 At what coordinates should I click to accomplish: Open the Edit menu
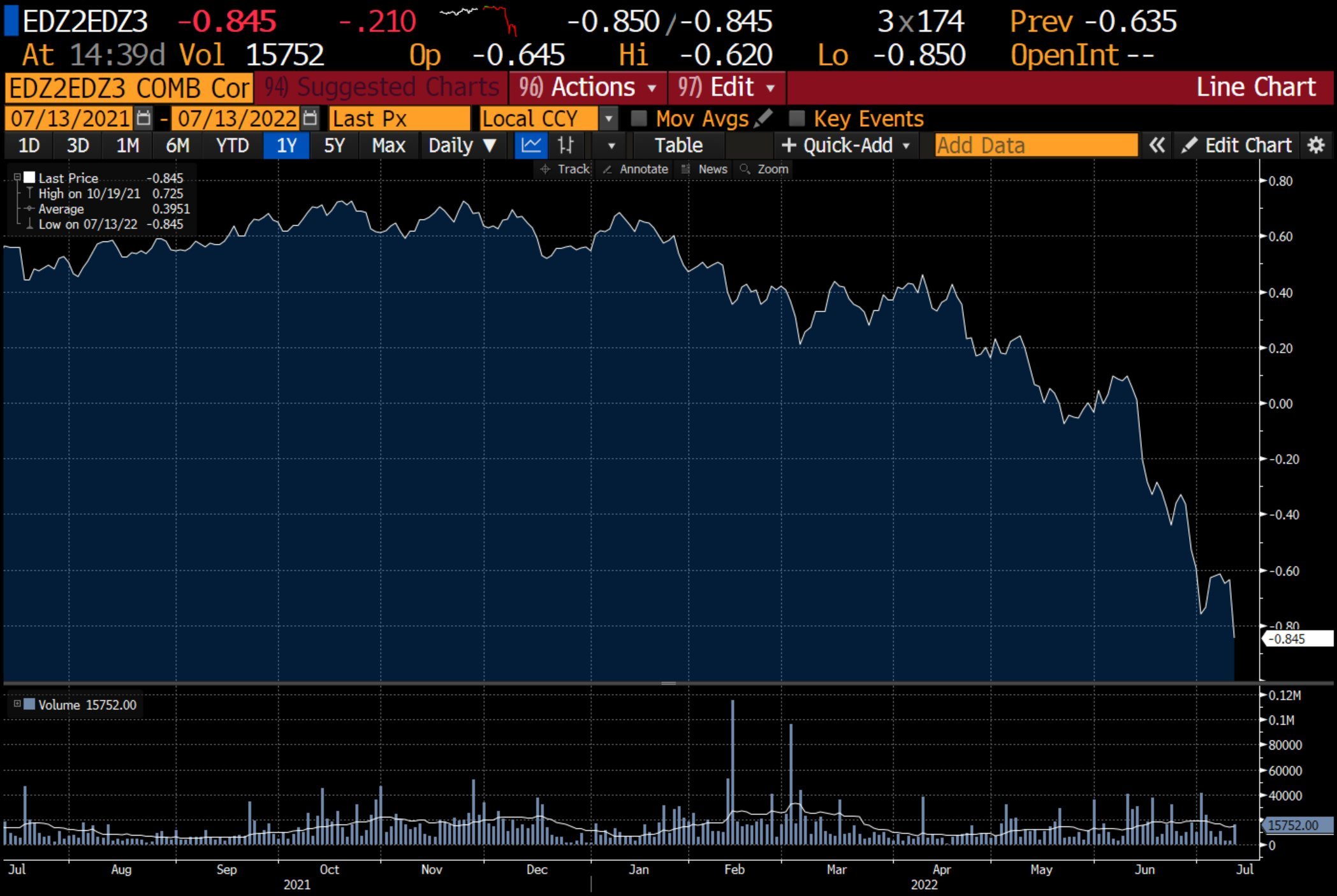coord(726,87)
